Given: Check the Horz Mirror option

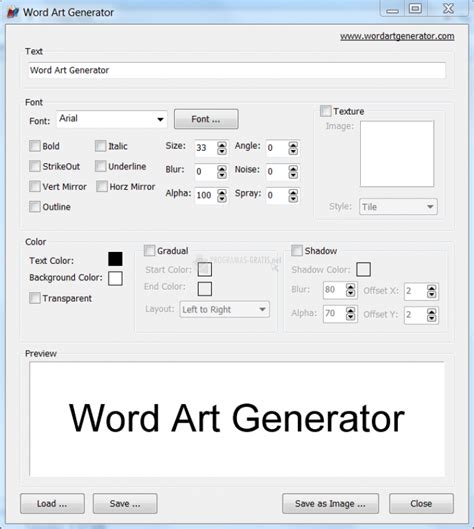Looking at the screenshot, I should pos(102,186).
